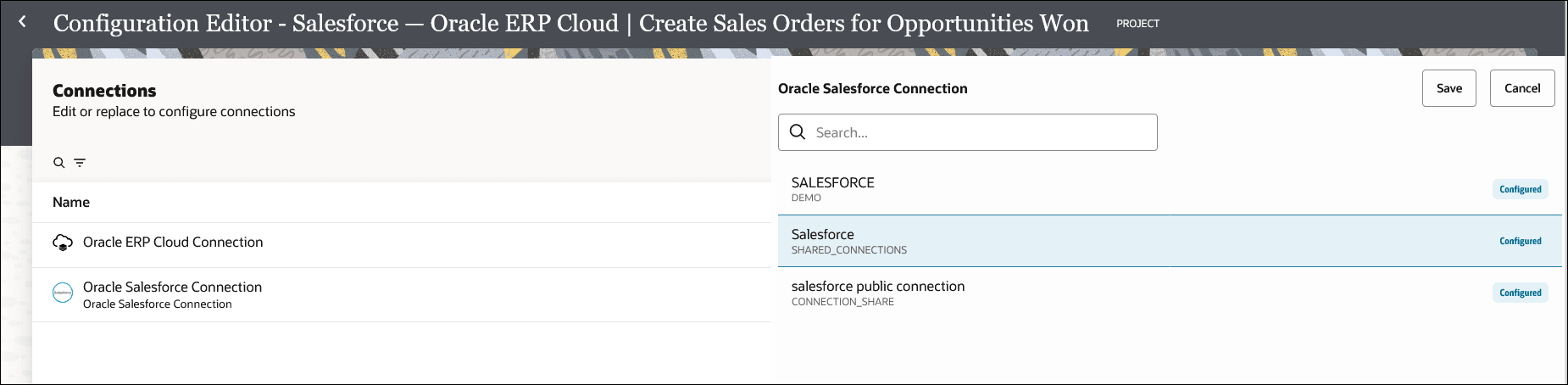Open the filter icon under Connections
Viewport: 1568px width, 385px height.
click(x=80, y=163)
